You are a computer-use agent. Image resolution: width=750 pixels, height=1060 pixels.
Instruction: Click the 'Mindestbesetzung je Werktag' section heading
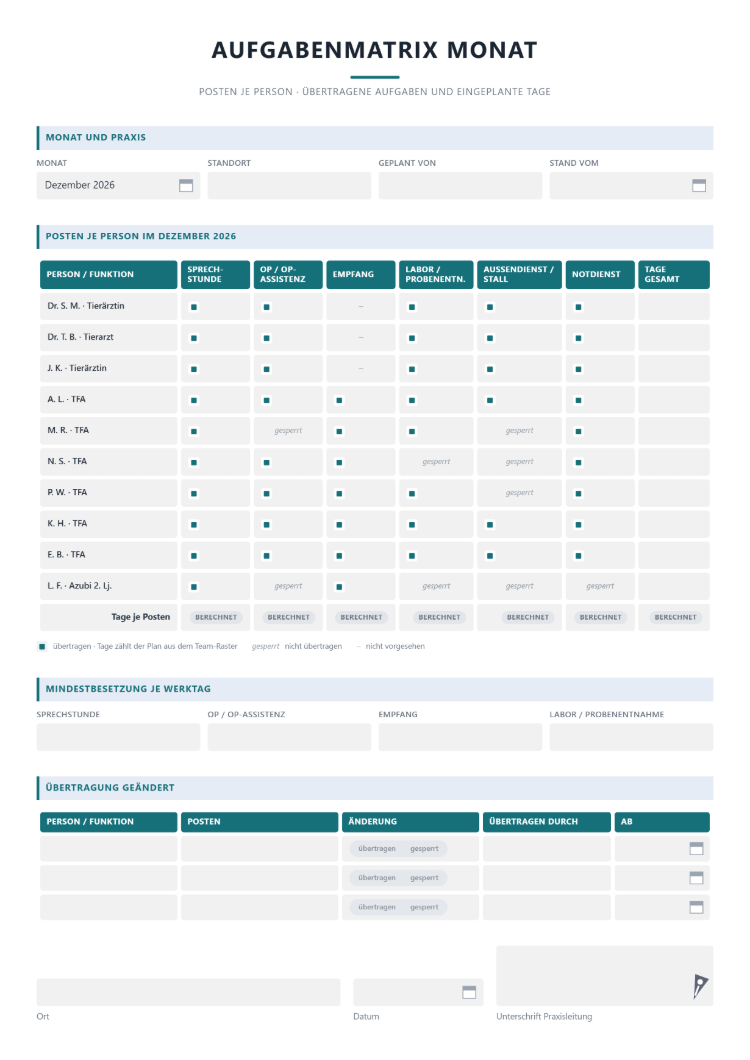[128, 689]
